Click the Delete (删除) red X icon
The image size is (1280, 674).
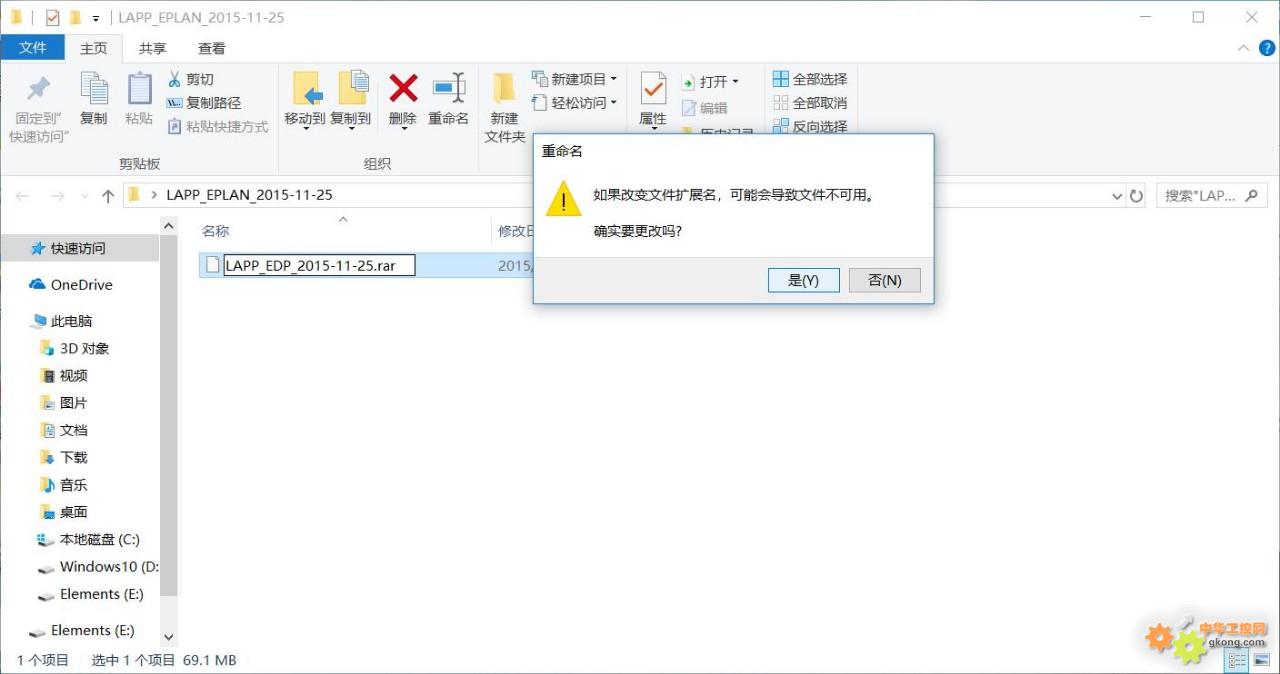[403, 89]
